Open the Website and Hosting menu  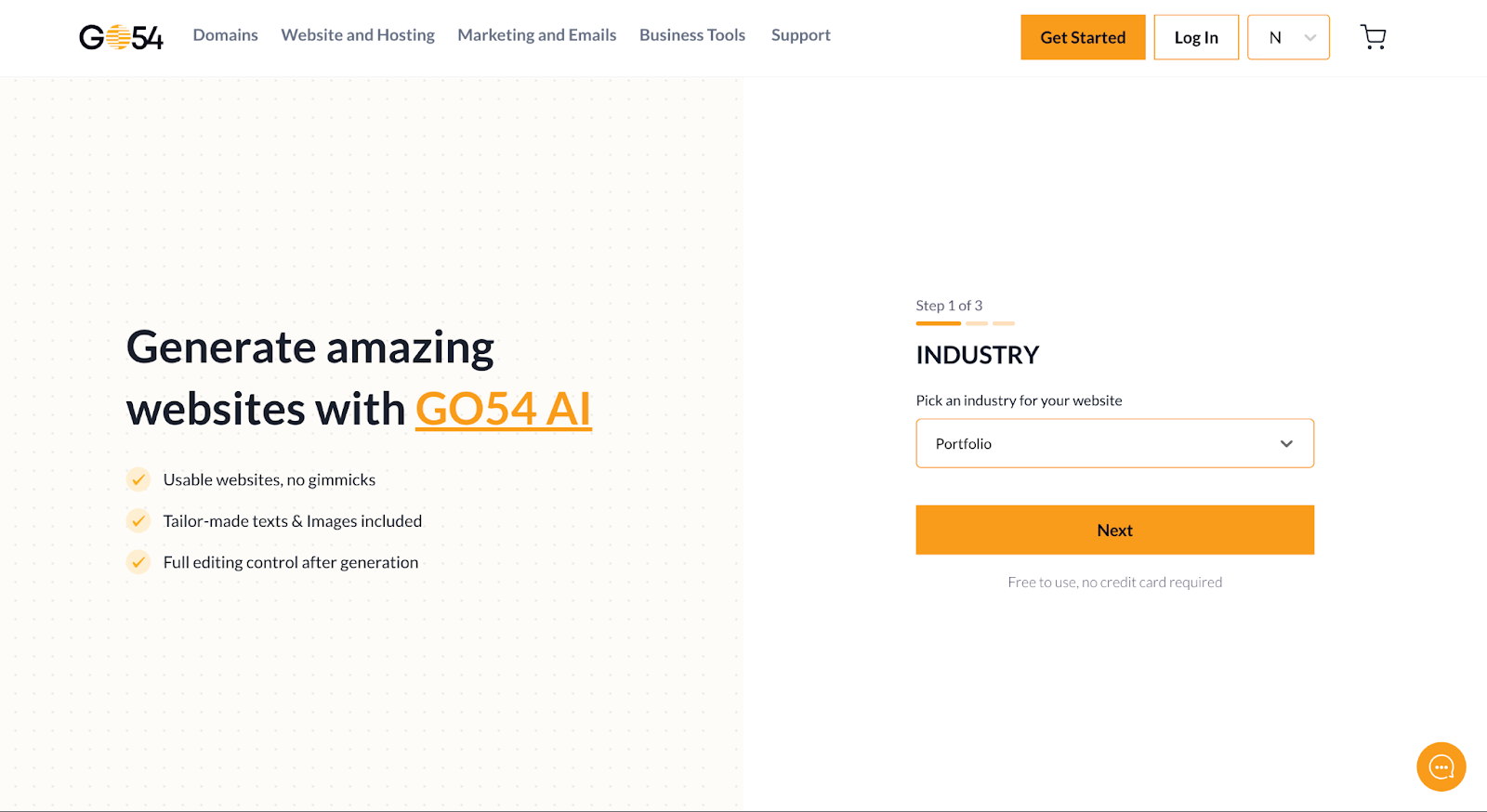[358, 35]
